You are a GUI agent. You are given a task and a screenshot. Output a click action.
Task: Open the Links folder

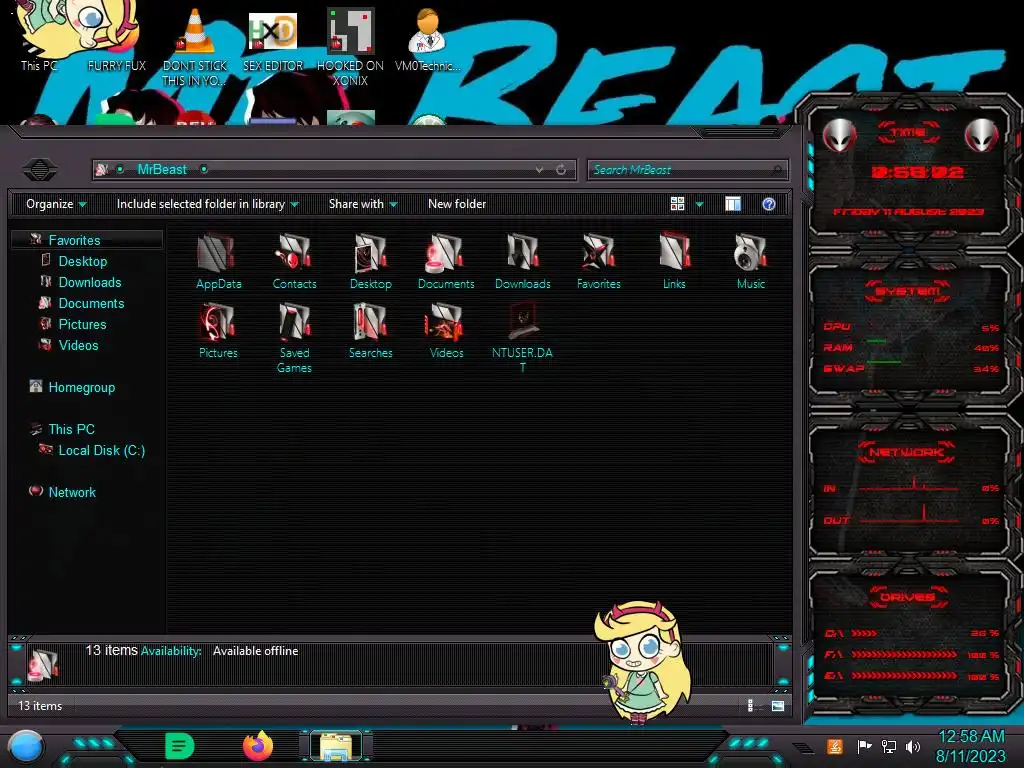pyautogui.click(x=674, y=262)
